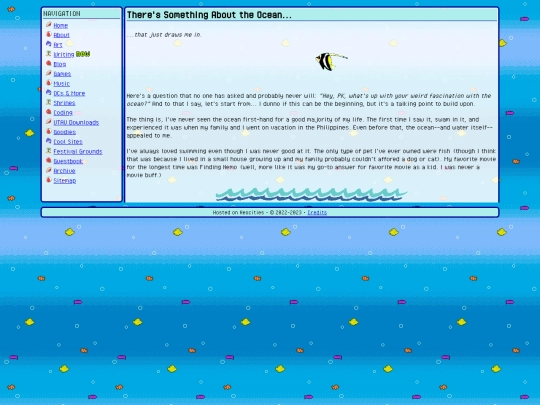Click the paragraph starting "The thing is"
This screenshot has height=405, width=540.
(x=310, y=127)
